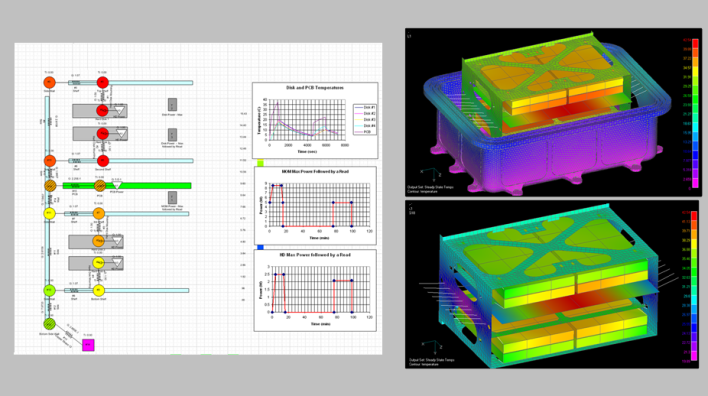Open the HD Max Power followed by a Read plot
Image resolution: width=708 pixels, height=396 pixels.
[315, 290]
